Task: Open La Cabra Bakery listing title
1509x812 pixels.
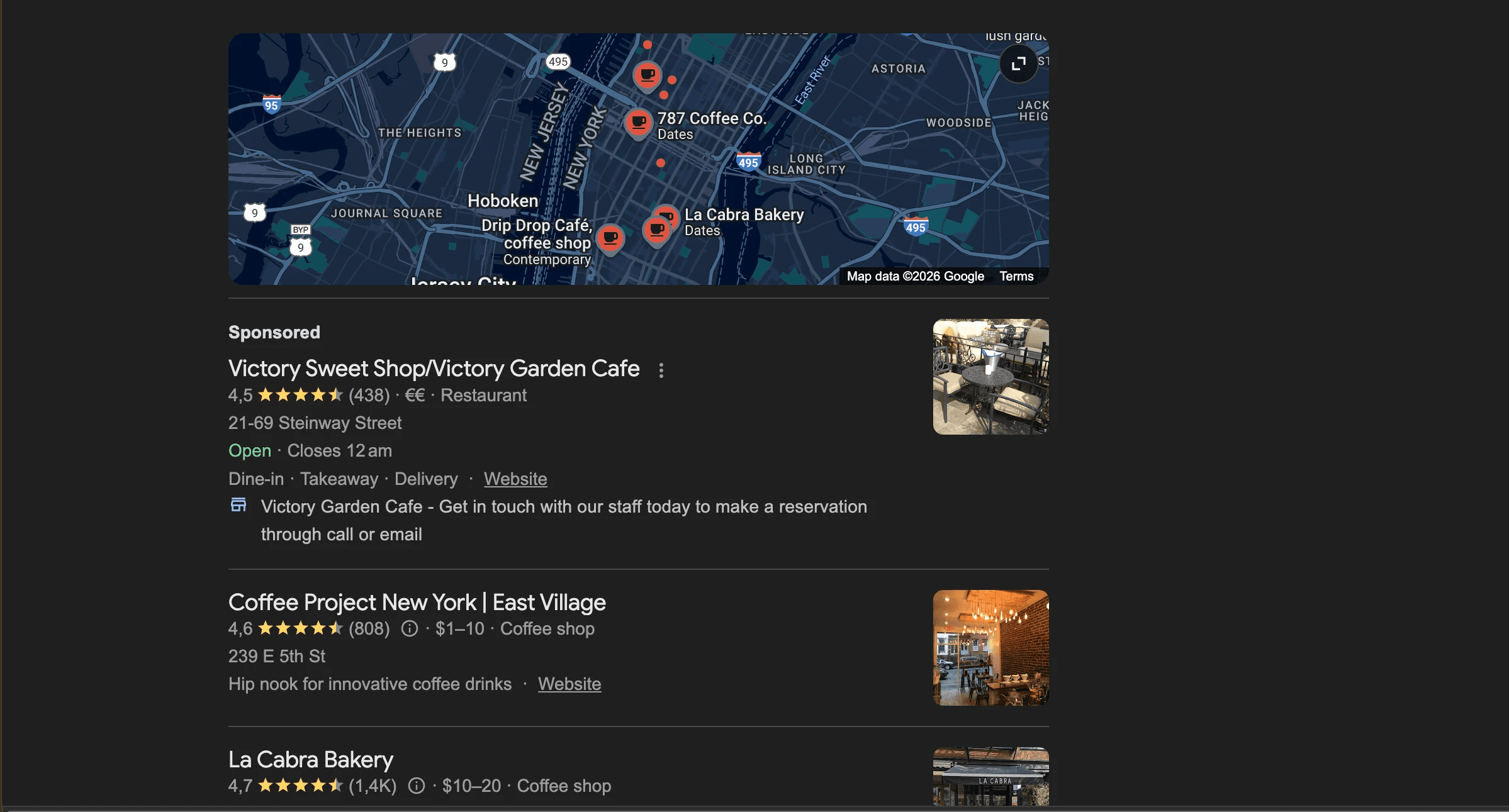Action: (310, 760)
